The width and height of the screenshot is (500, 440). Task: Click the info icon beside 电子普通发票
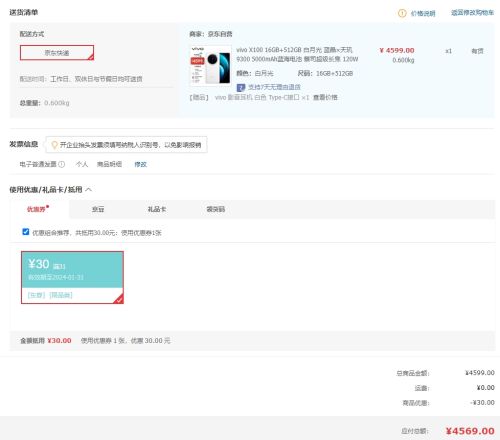(62, 164)
